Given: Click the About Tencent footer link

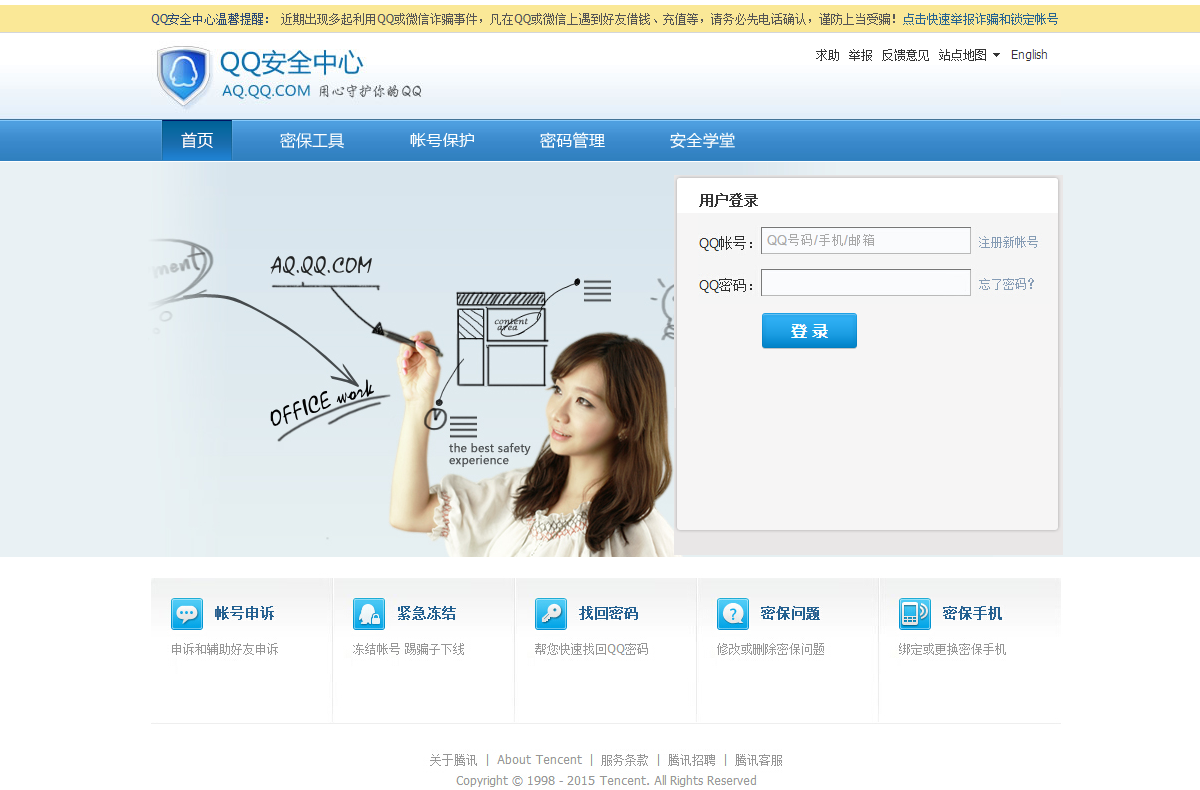Looking at the screenshot, I should coord(539,760).
